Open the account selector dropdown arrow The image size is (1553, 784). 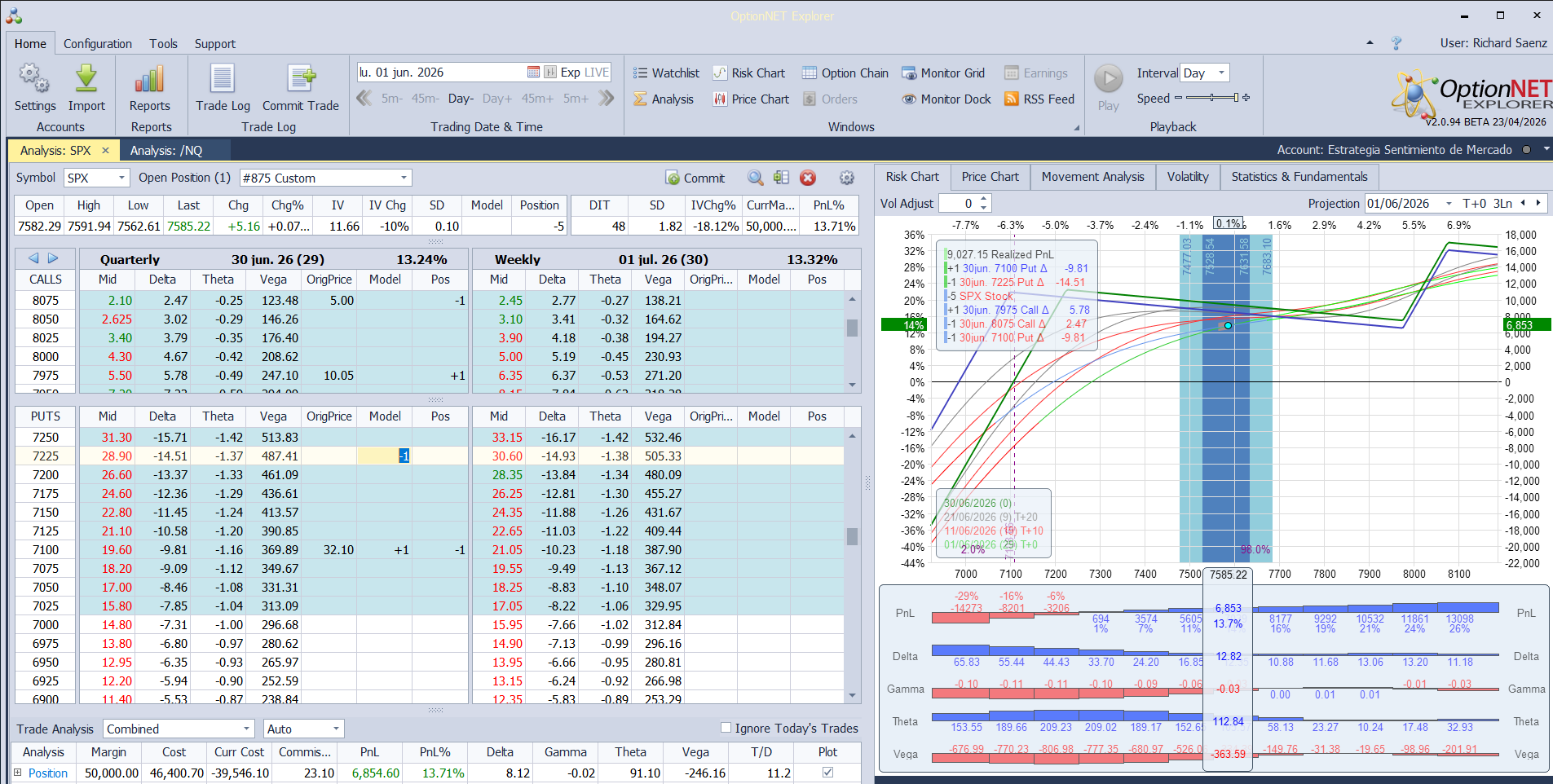click(1546, 150)
